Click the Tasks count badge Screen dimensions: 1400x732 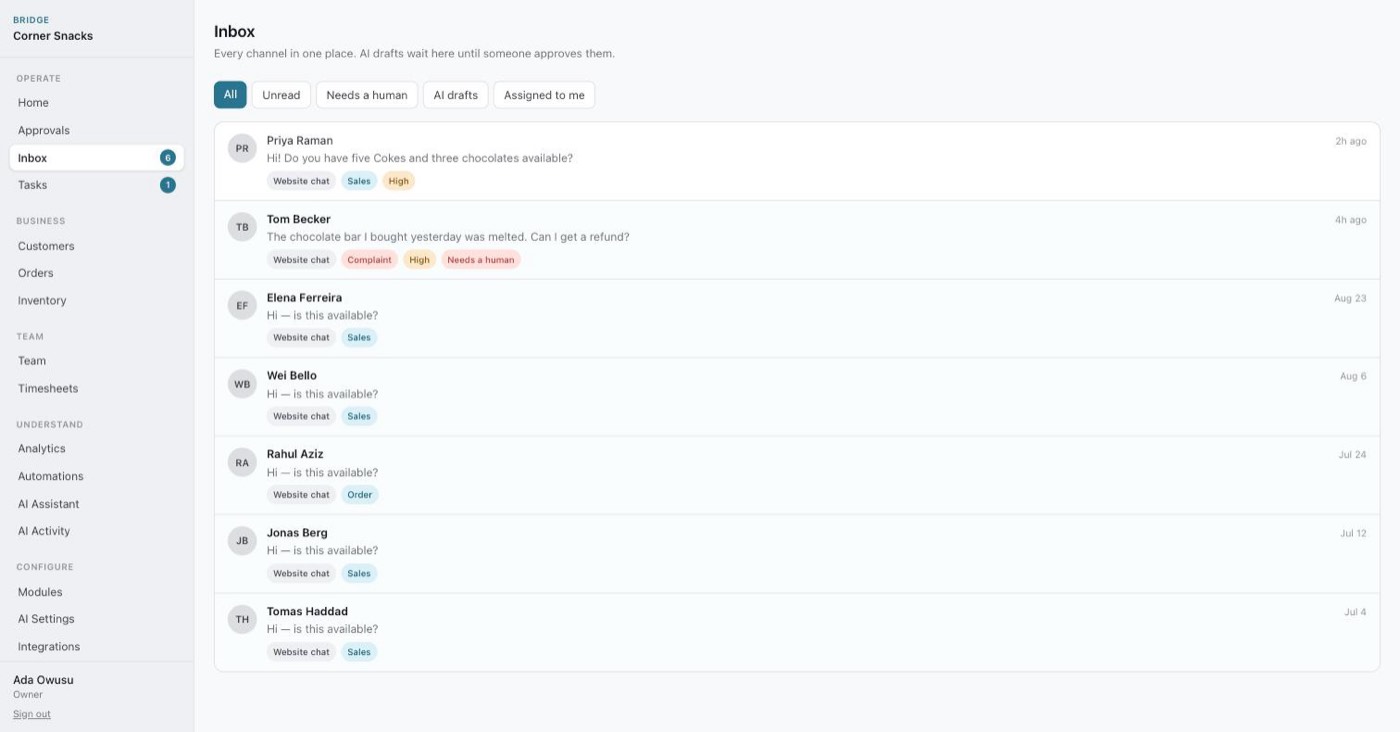(168, 185)
